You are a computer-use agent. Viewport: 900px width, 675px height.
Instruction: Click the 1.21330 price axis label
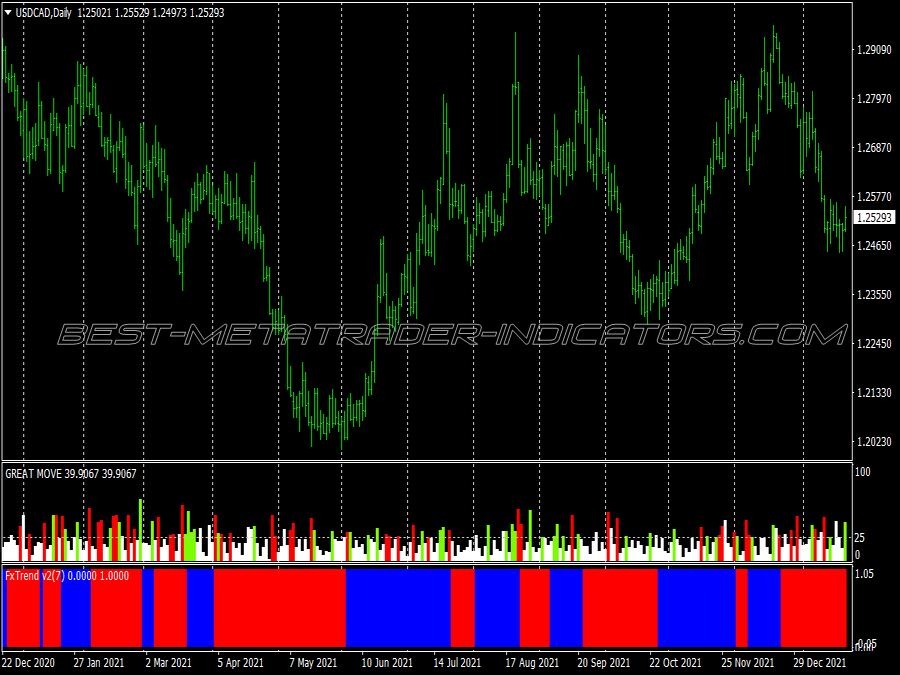[x=874, y=393]
